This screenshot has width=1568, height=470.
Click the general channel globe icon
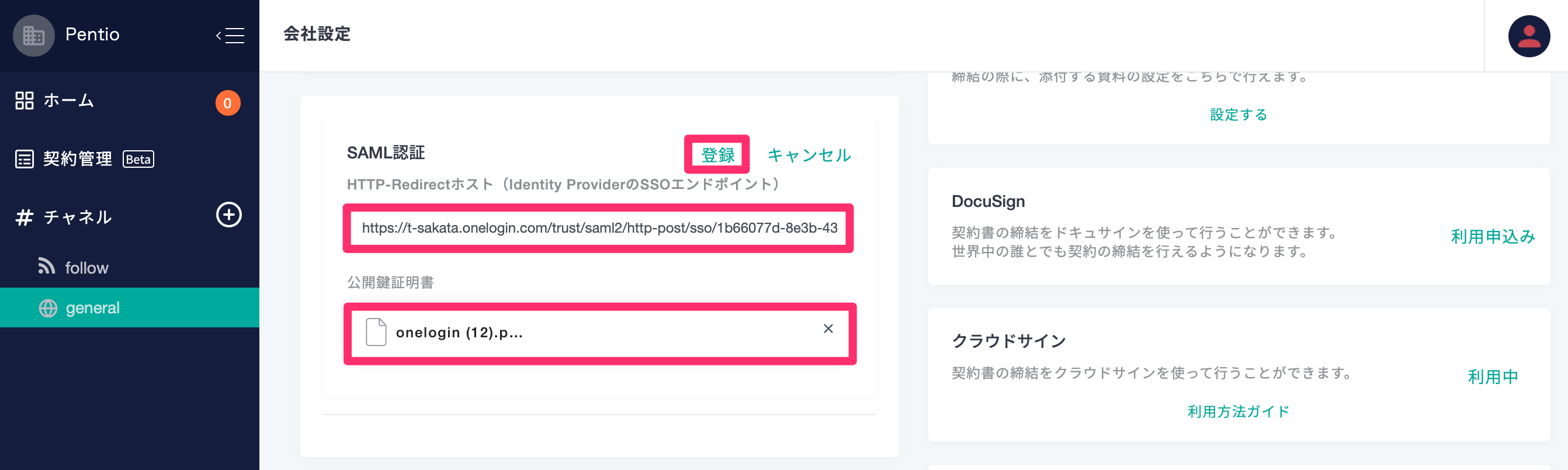[x=48, y=308]
